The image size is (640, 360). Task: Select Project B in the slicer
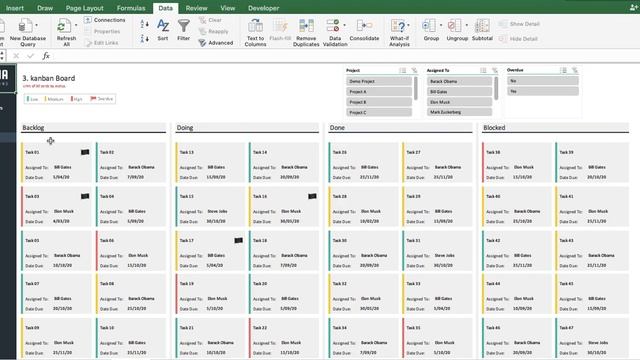(379, 102)
